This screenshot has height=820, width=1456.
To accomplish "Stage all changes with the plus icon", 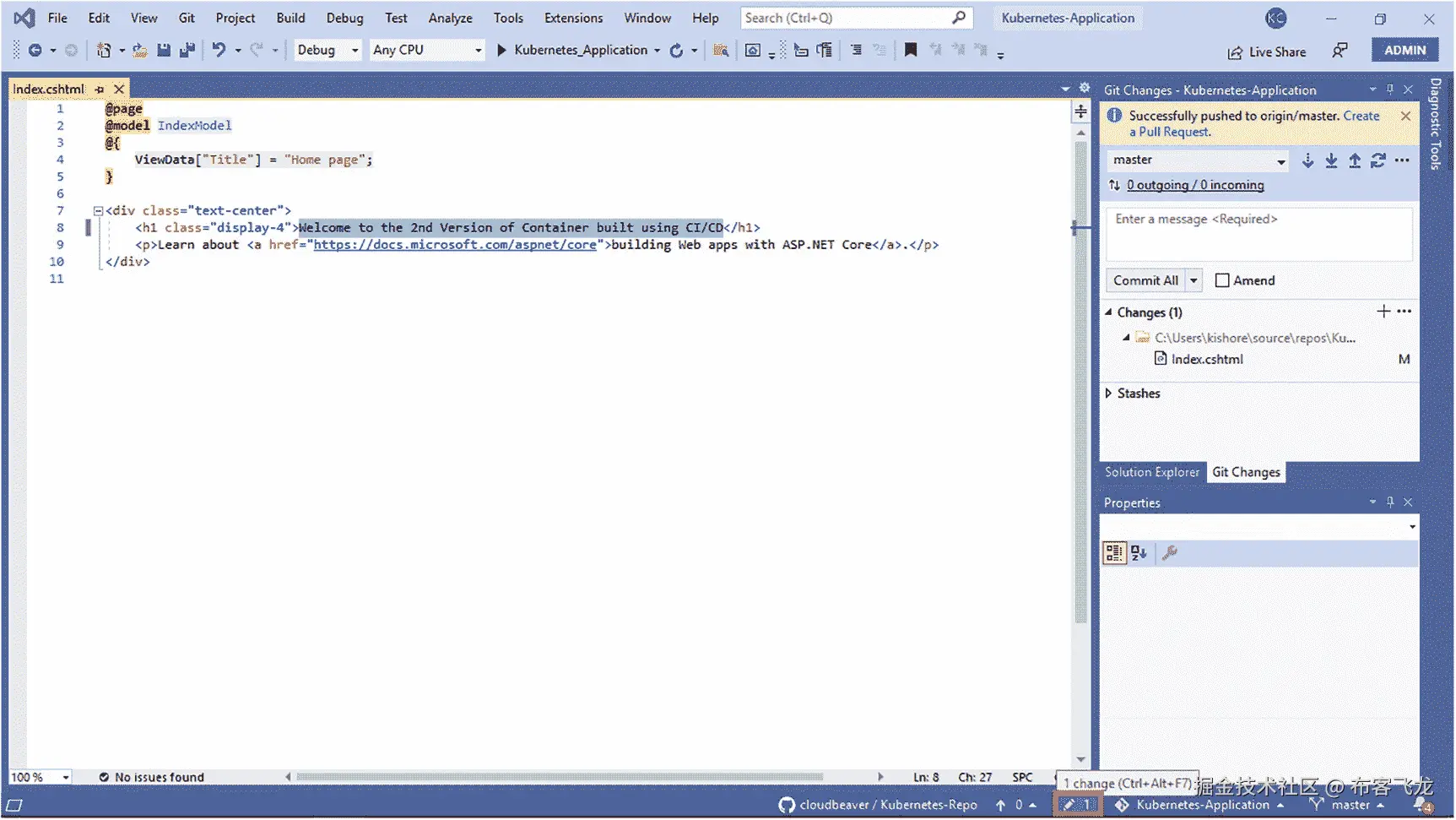I will click(x=1383, y=312).
